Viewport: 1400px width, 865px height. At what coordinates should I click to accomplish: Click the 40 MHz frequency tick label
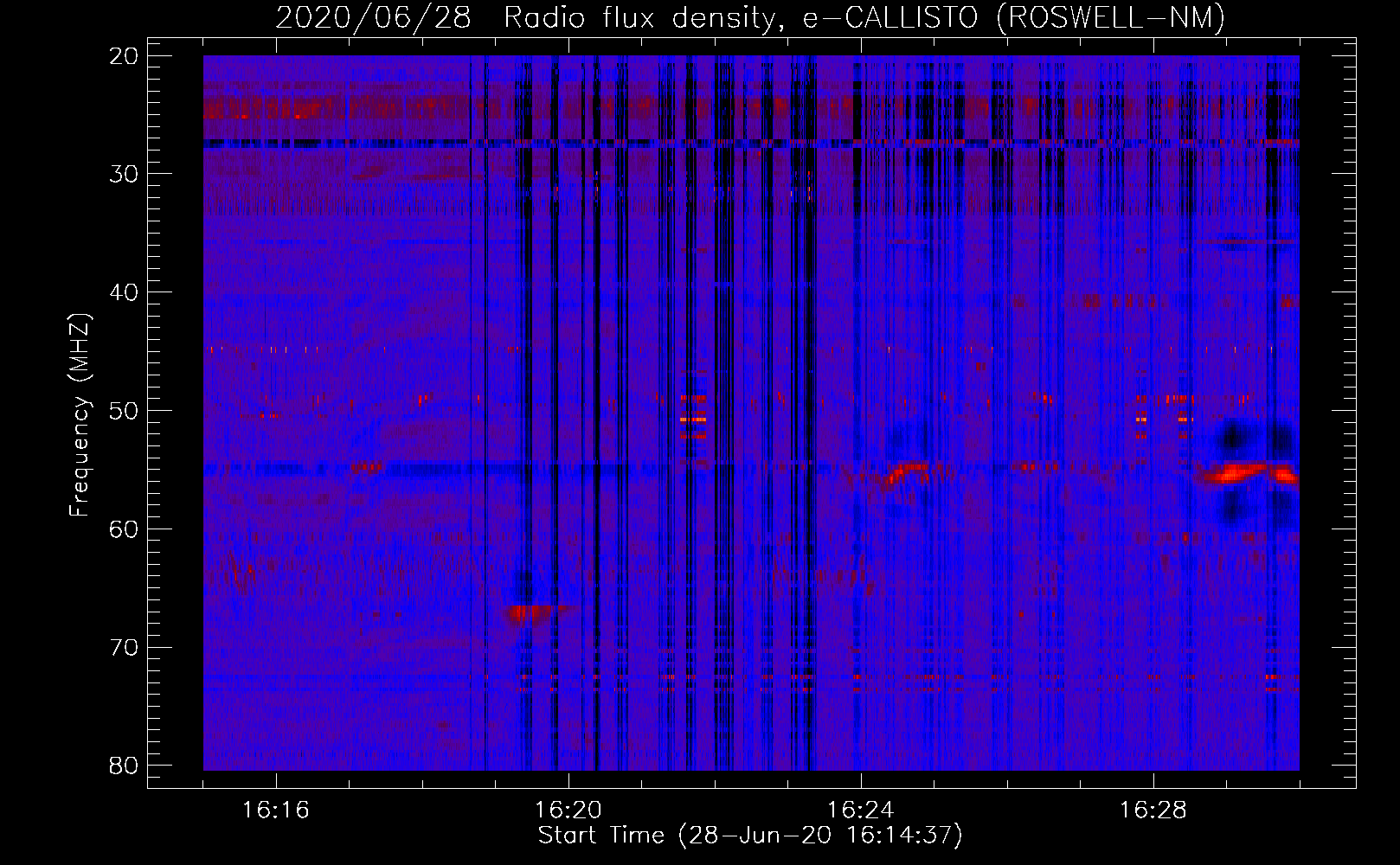125,292
